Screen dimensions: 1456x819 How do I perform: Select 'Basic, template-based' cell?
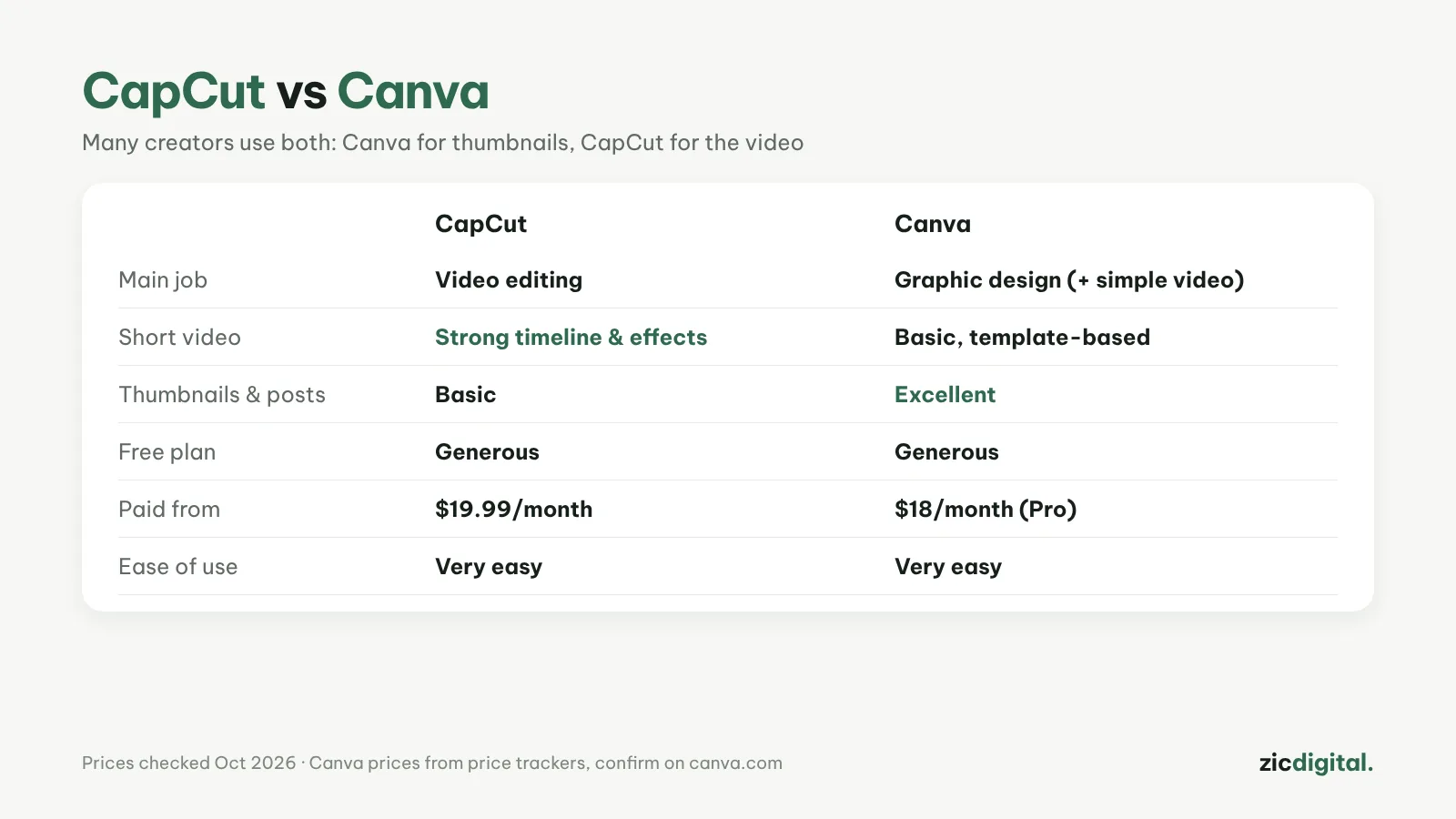[1022, 338]
